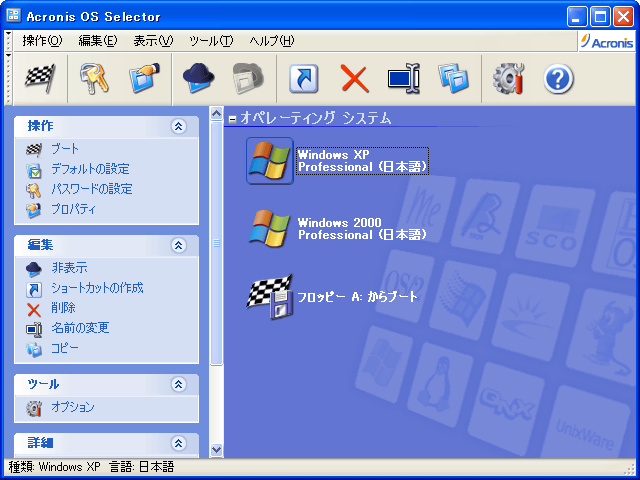Click the ブート link in sidebar
The width and height of the screenshot is (640, 480).
tap(65, 149)
